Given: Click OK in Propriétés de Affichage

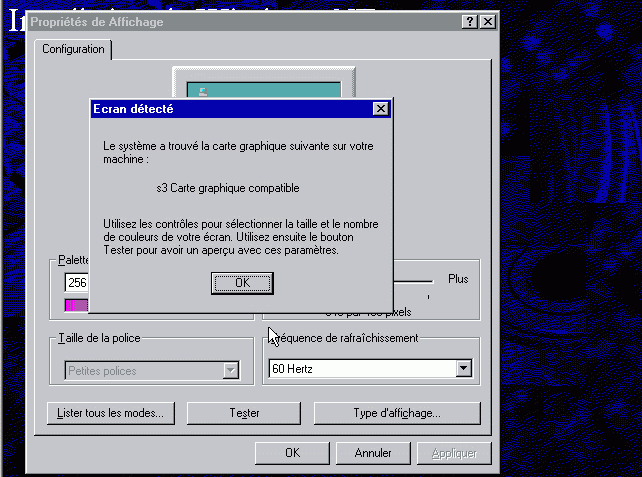Looking at the screenshot, I should pyautogui.click(x=292, y=453).
